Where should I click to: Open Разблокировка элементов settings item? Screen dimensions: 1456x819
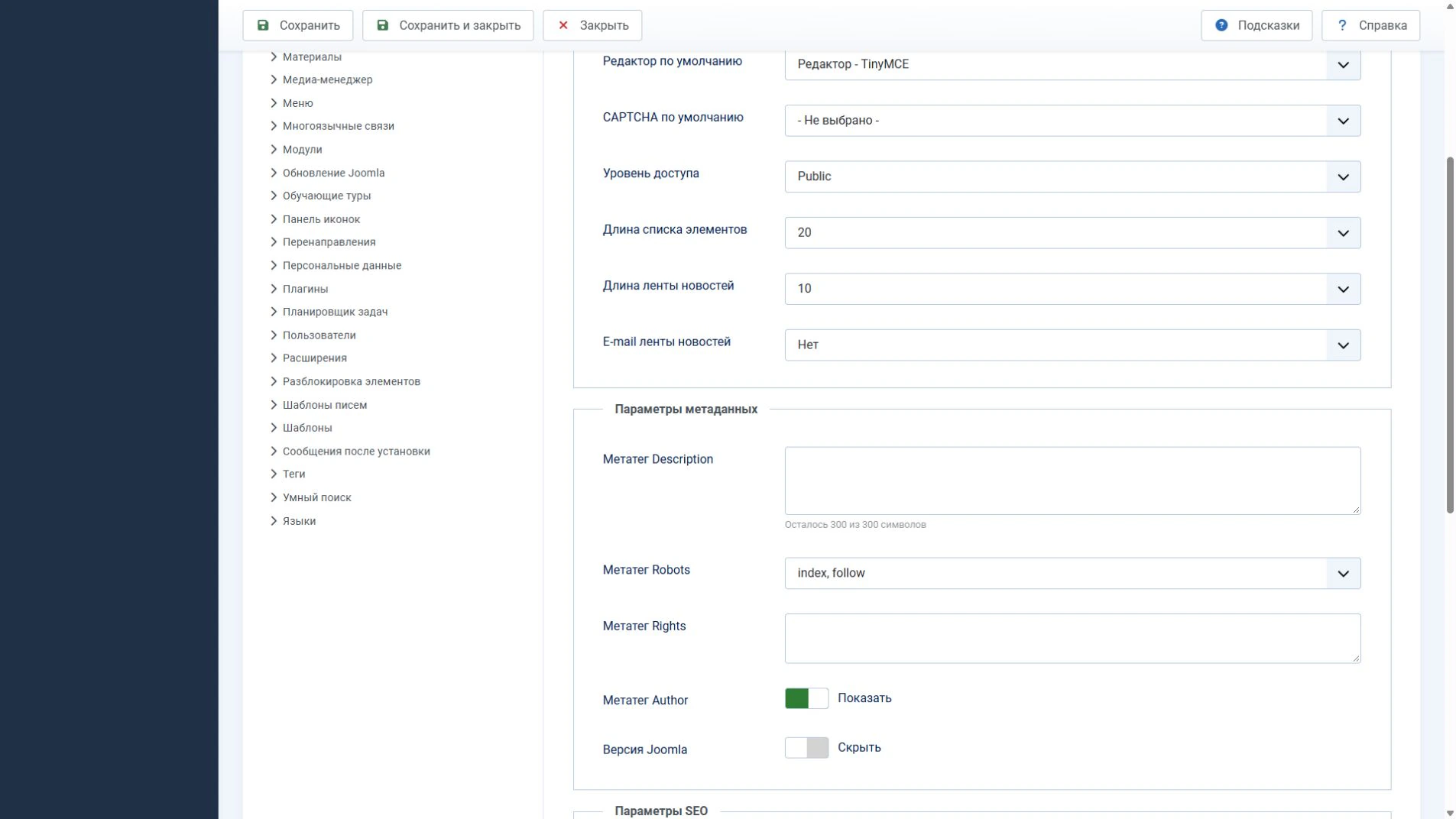coord(352,381)
